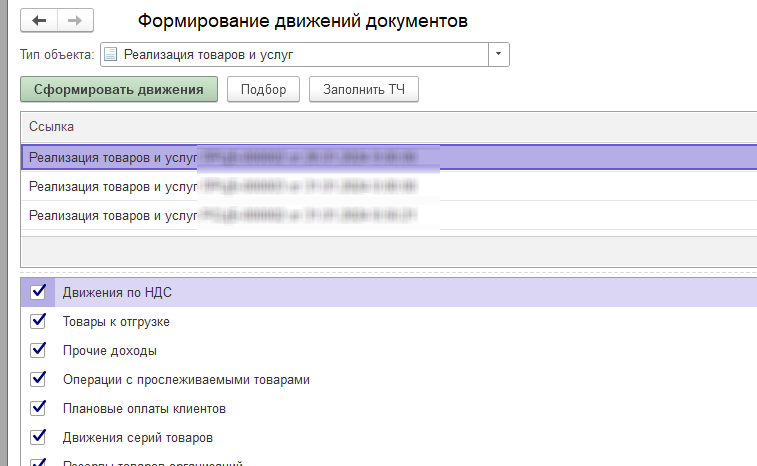This screenshot has height=466, width=757.
Task: Click the 'Подбор' button
Action: (x=264, y=90)
